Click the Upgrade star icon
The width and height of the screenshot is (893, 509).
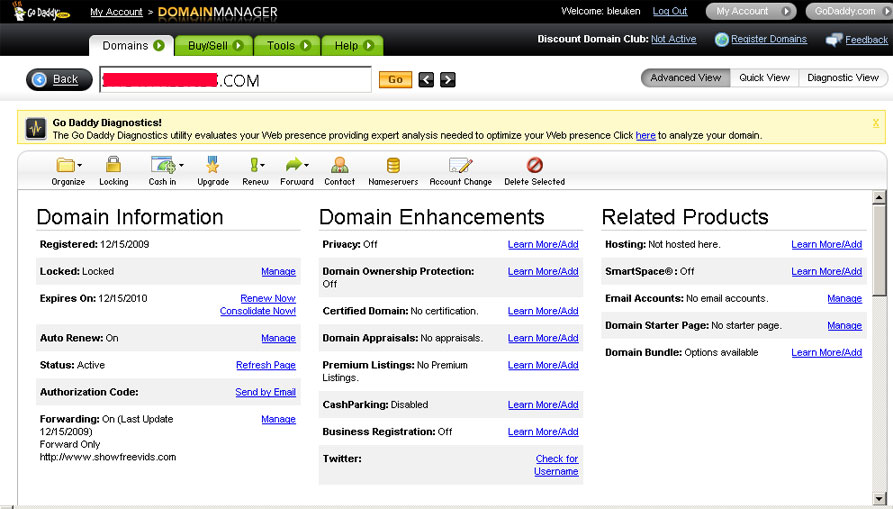point(212,165)
